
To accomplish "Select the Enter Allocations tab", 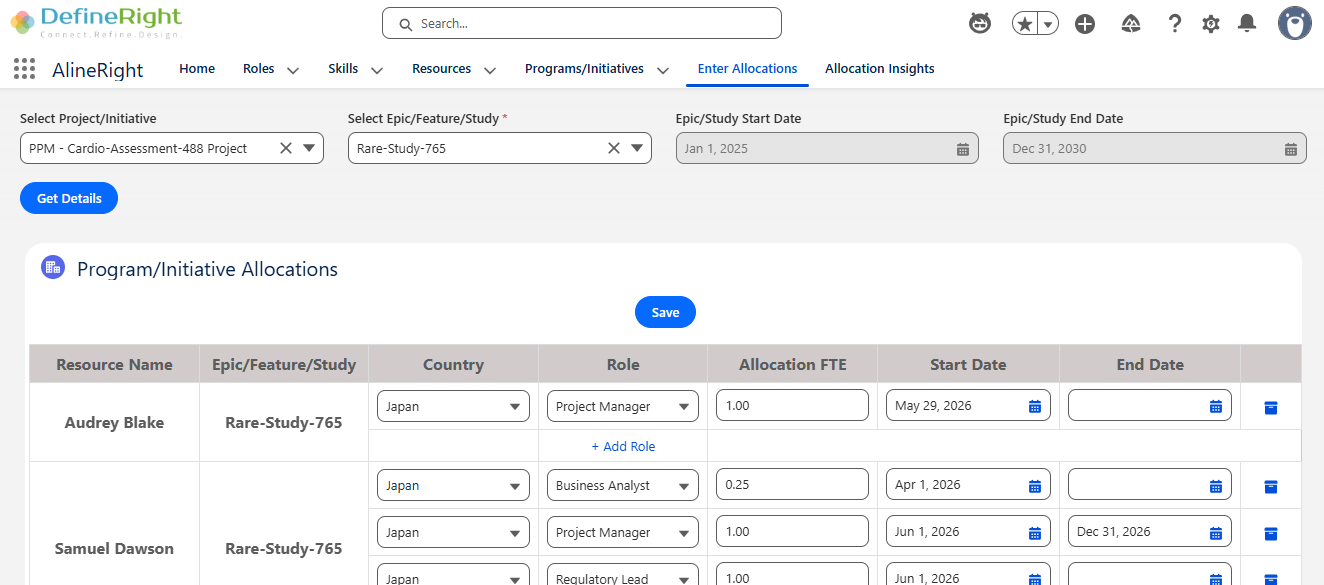I will click(x=747, y=69).
